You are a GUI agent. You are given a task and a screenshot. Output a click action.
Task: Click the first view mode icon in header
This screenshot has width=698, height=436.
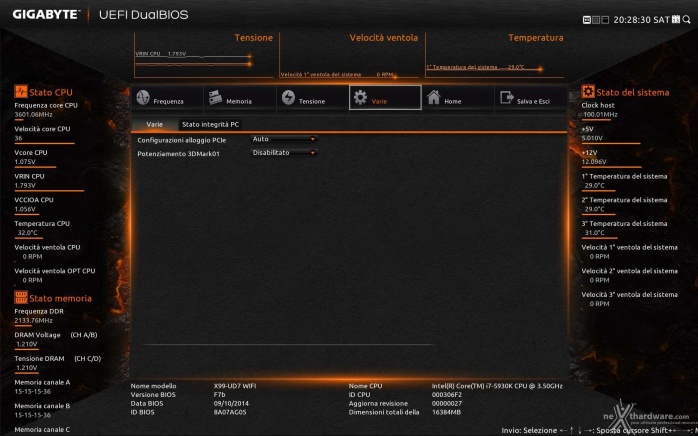coord(587,20)
